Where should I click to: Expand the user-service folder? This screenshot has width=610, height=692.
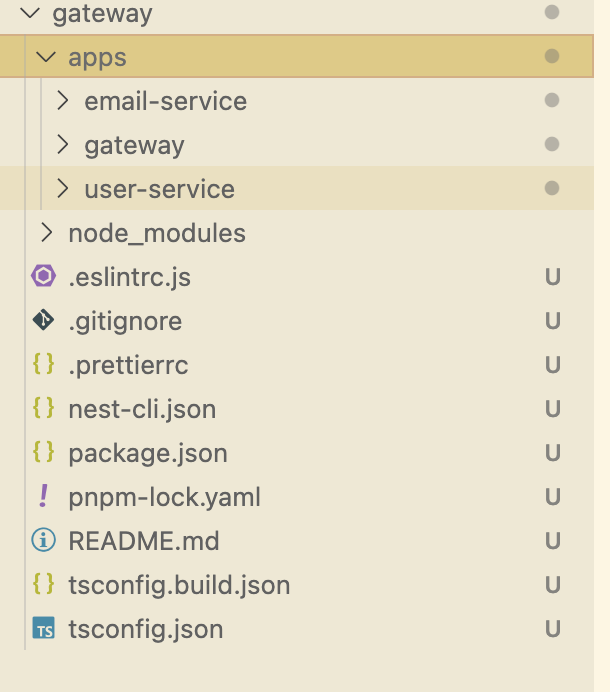63,188
